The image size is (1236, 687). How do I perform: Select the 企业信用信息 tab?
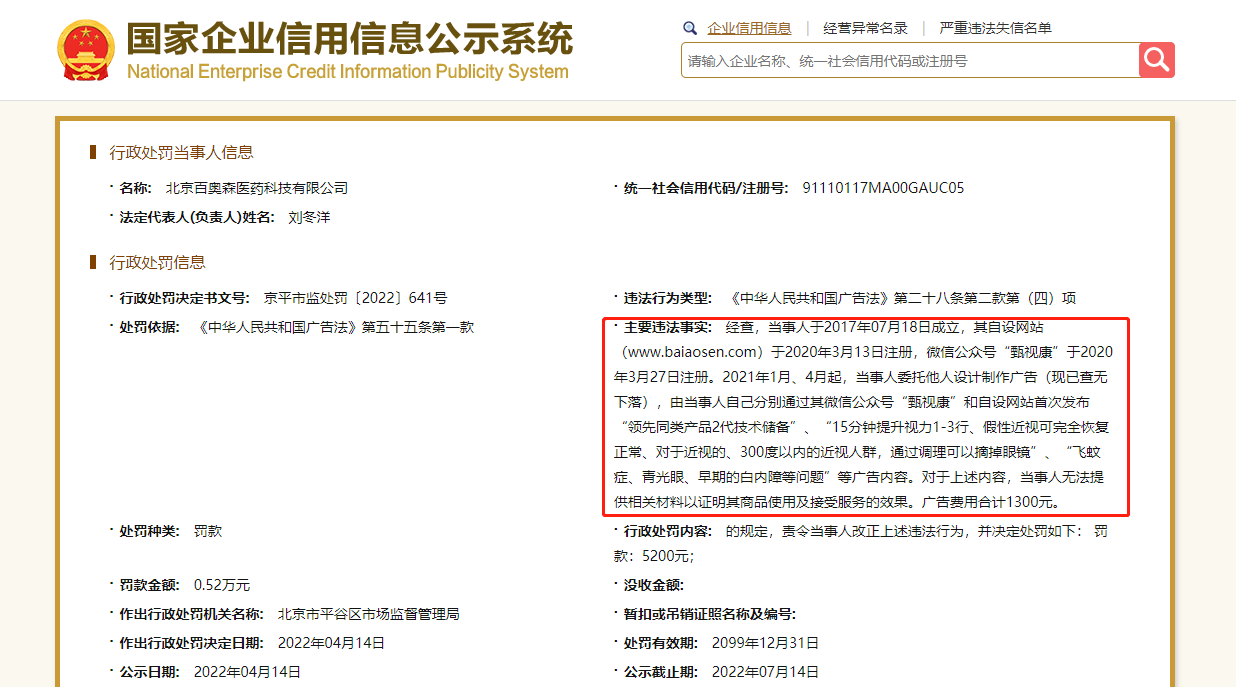(749, 28)
